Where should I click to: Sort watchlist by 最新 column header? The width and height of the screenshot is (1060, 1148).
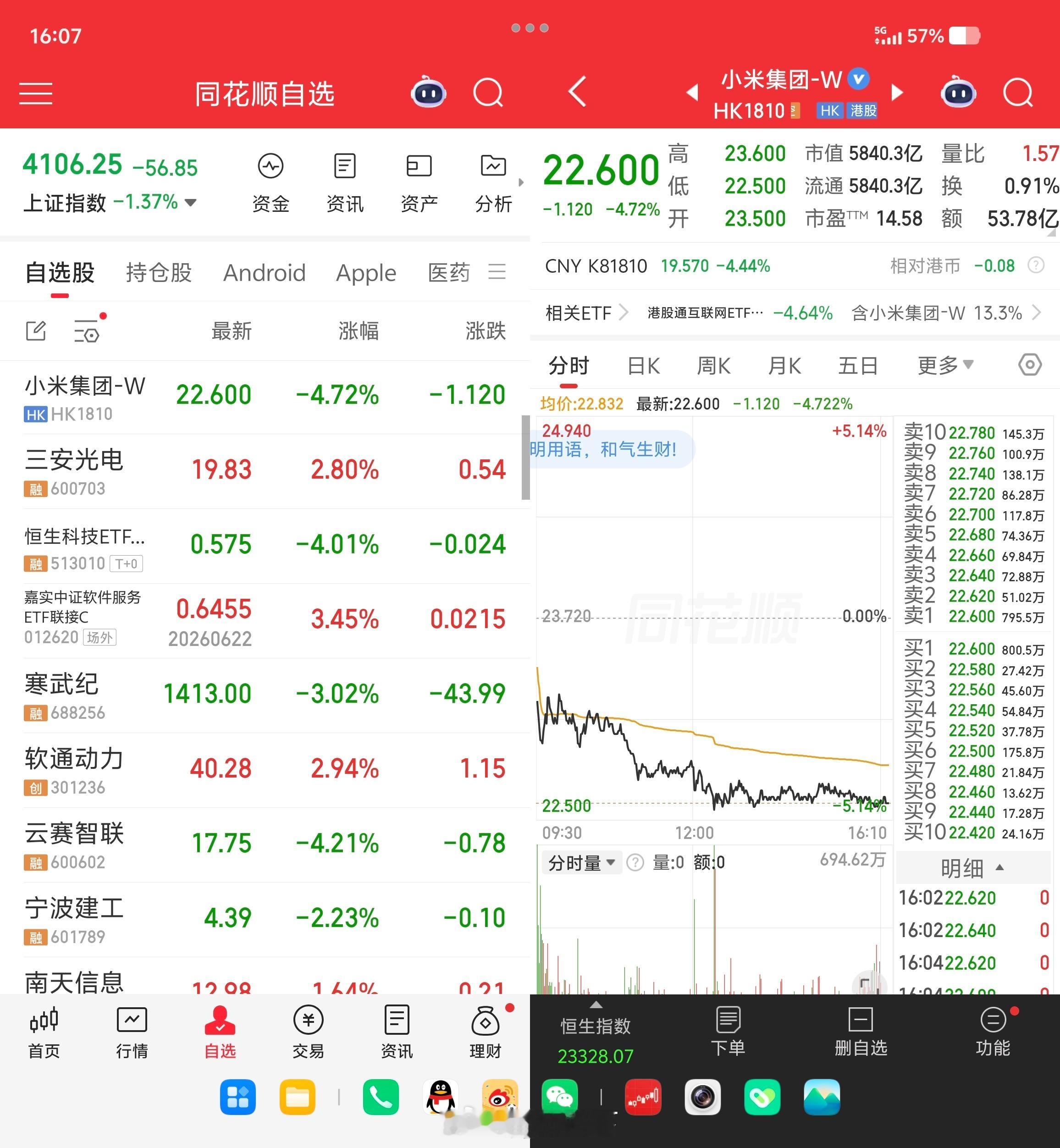tap(231, 331)
